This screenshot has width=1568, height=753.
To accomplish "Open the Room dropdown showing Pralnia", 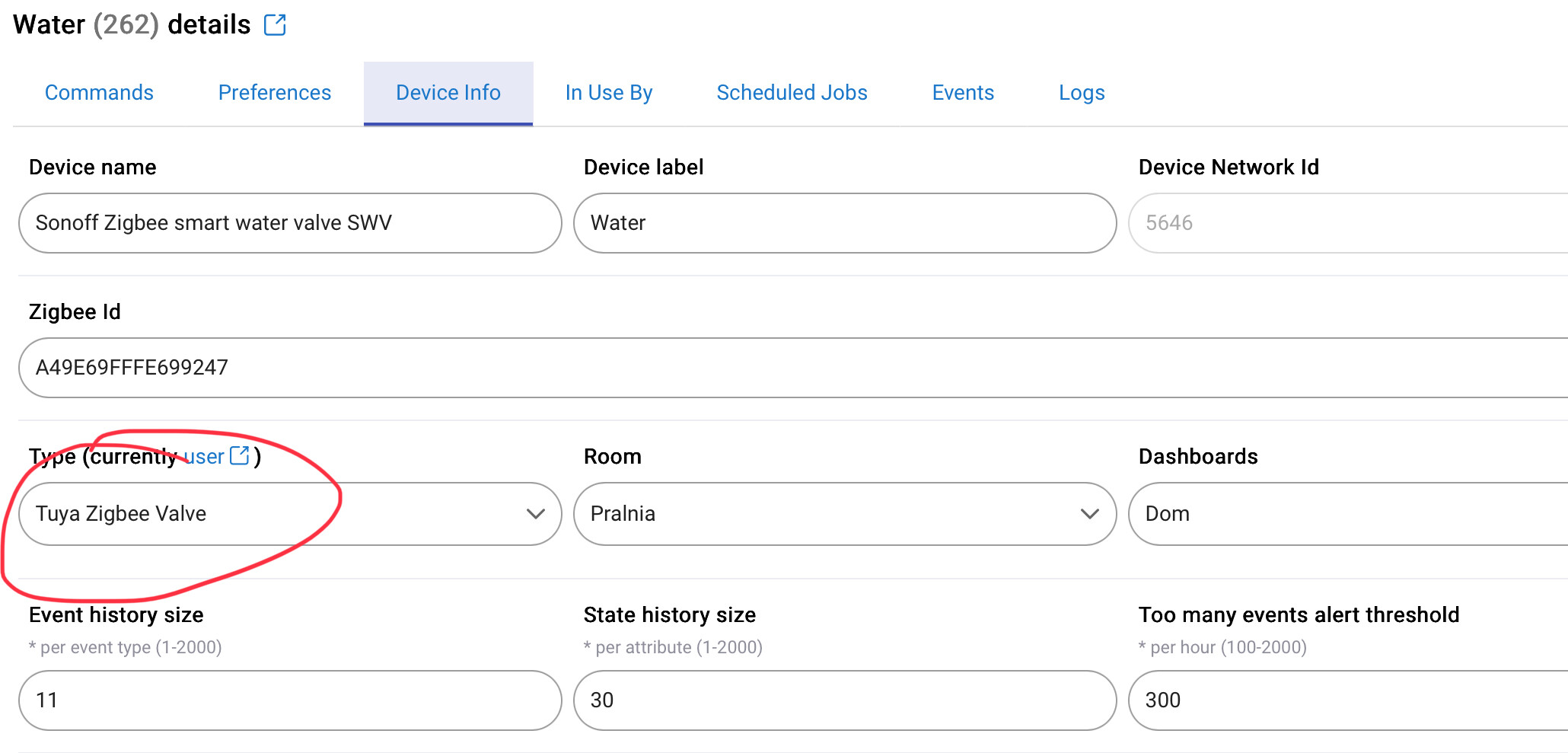I will tap(845, 514).
